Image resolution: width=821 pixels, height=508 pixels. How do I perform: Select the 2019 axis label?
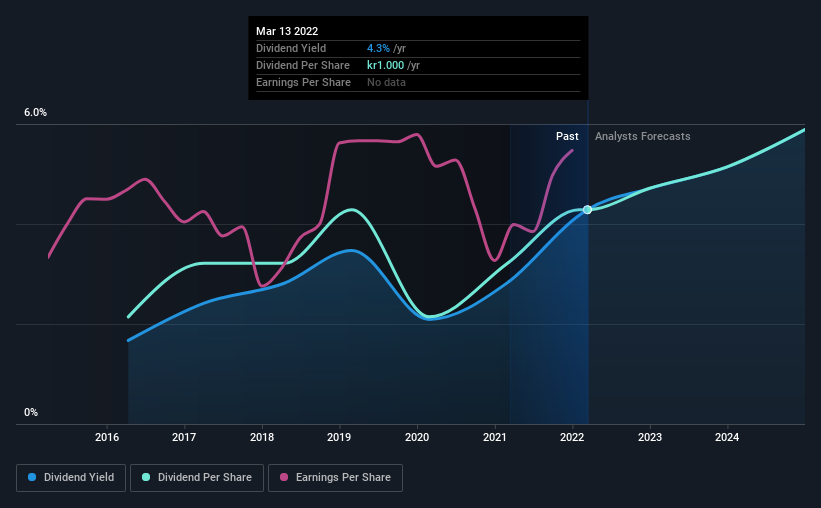[x=339, y=437]
